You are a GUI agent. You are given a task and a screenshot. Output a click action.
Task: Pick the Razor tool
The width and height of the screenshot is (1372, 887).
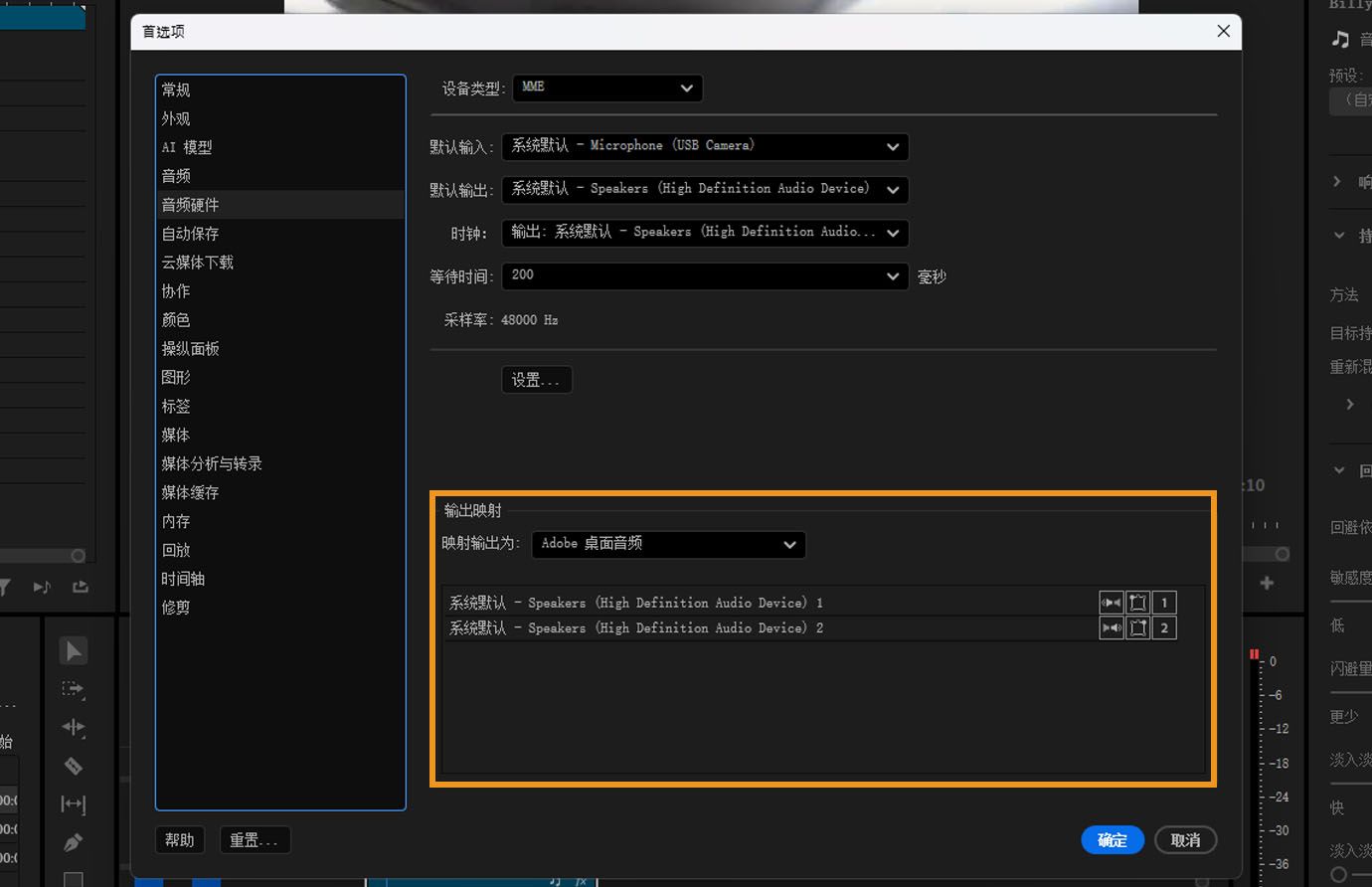[74, 766]
